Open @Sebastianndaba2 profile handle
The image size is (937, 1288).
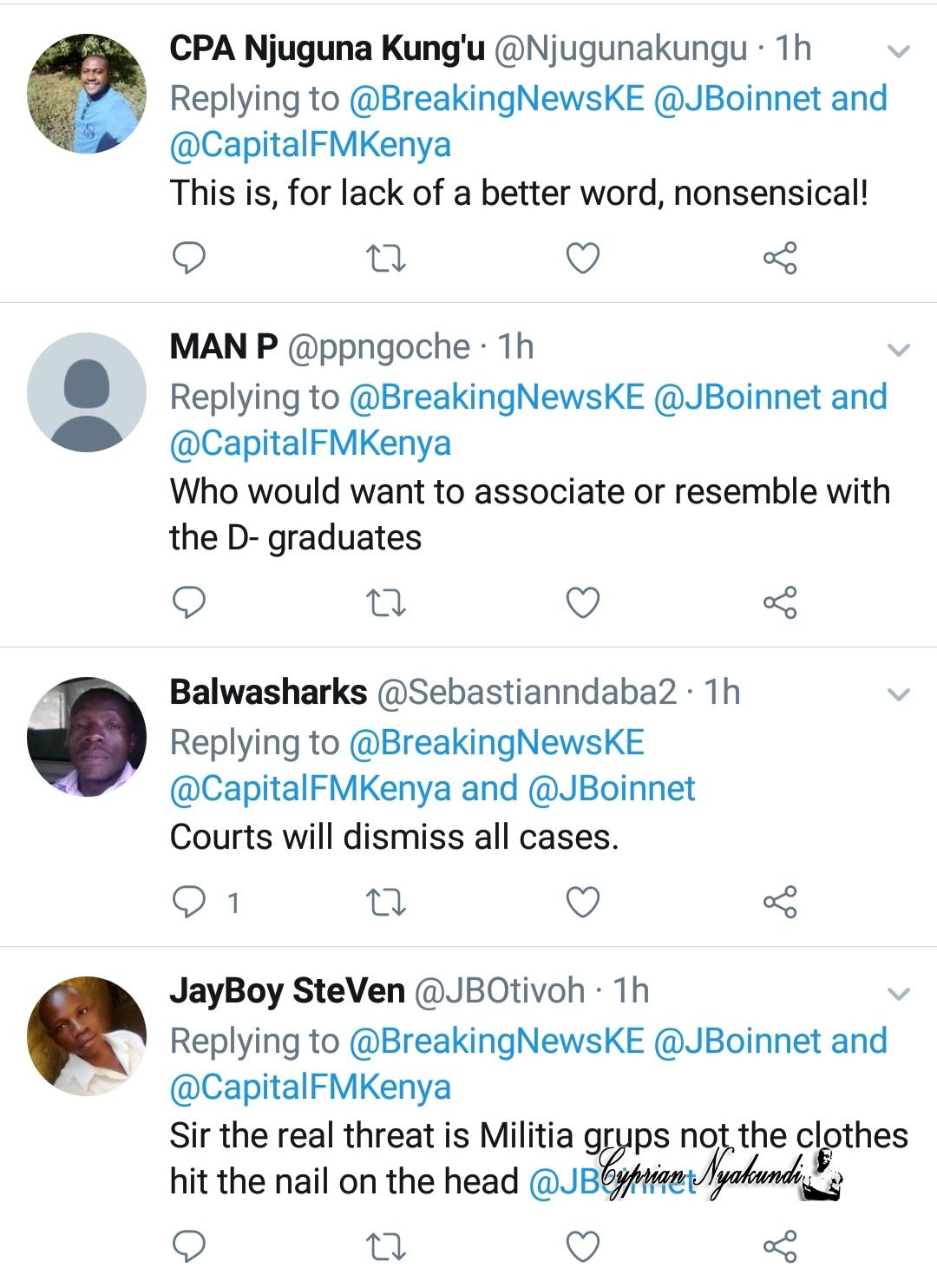pyautogui.click(x=526, y=692)
